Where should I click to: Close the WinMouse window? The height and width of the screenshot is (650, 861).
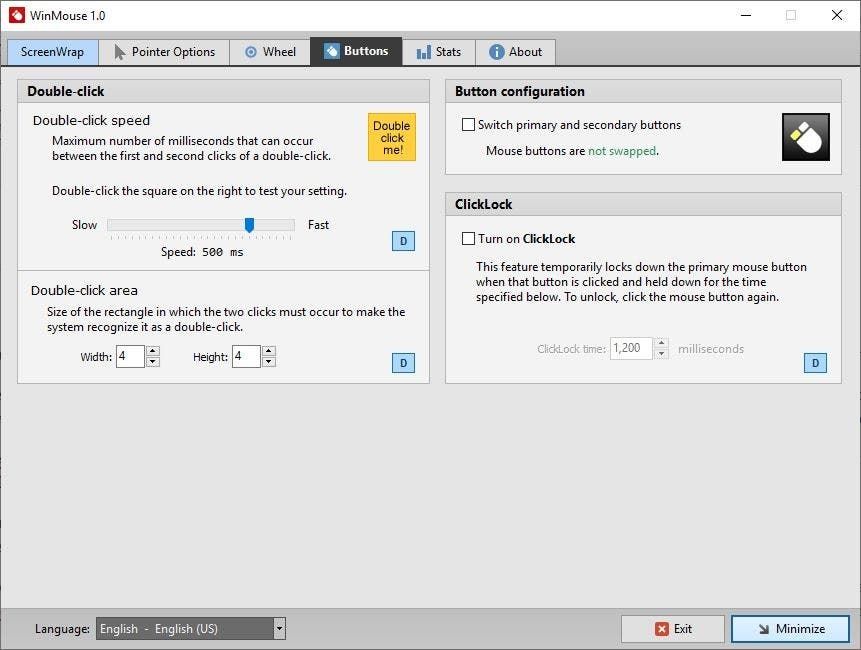[837, 15]
